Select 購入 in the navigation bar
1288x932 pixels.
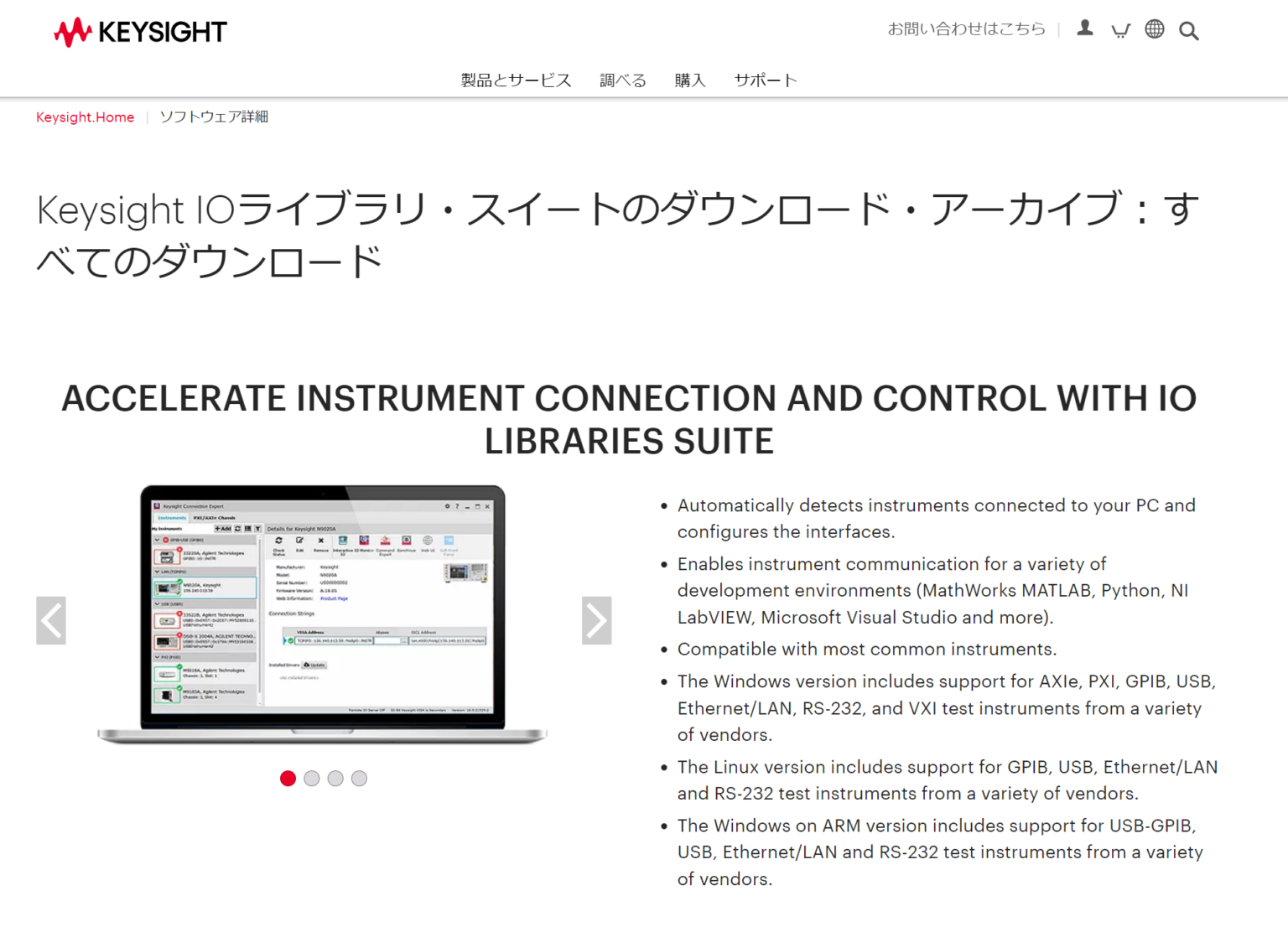[x=689, y=80]
